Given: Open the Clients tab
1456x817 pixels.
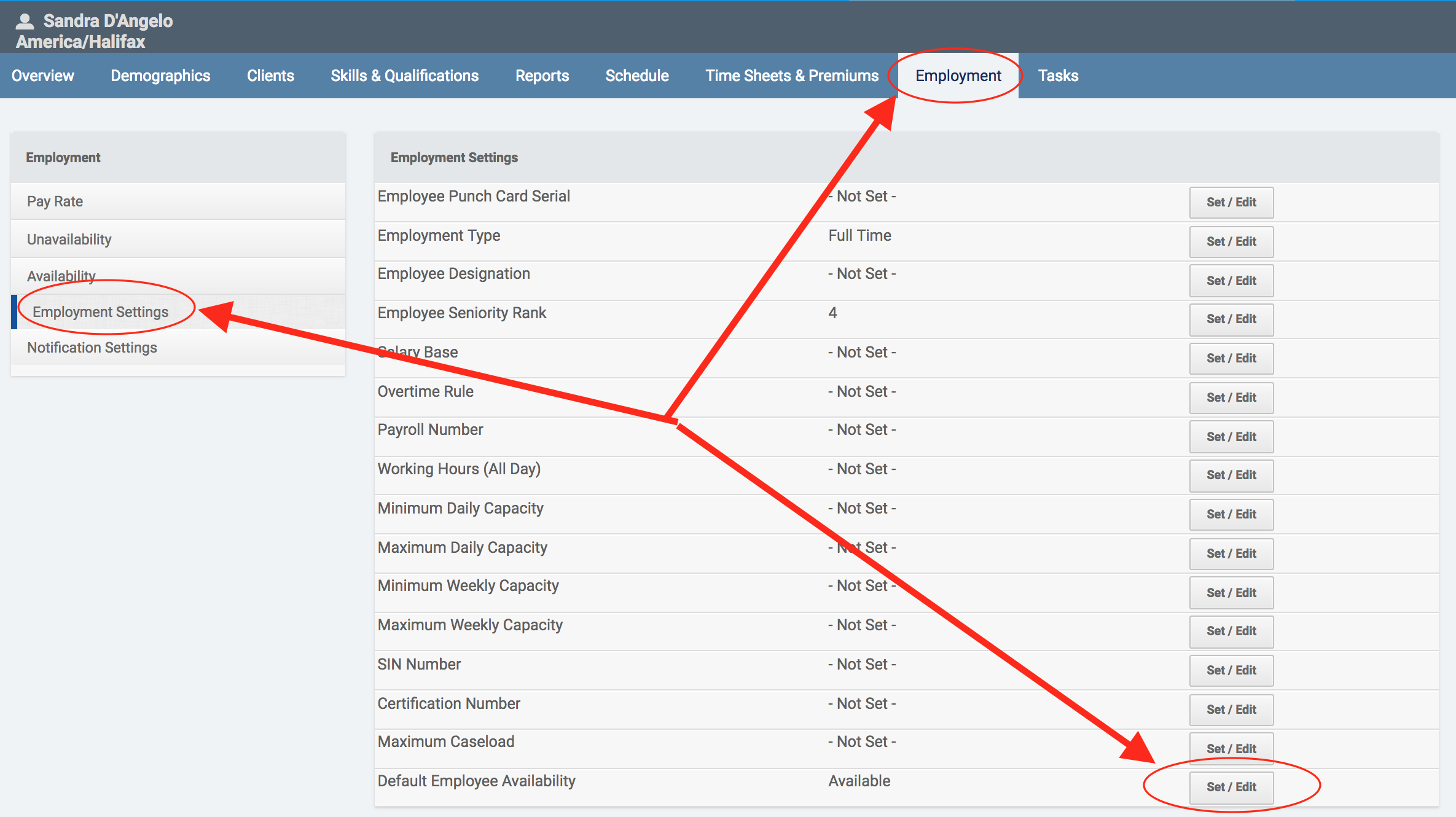Looking at the screenshot, I should pyautogui.click(x=270, y=76).
